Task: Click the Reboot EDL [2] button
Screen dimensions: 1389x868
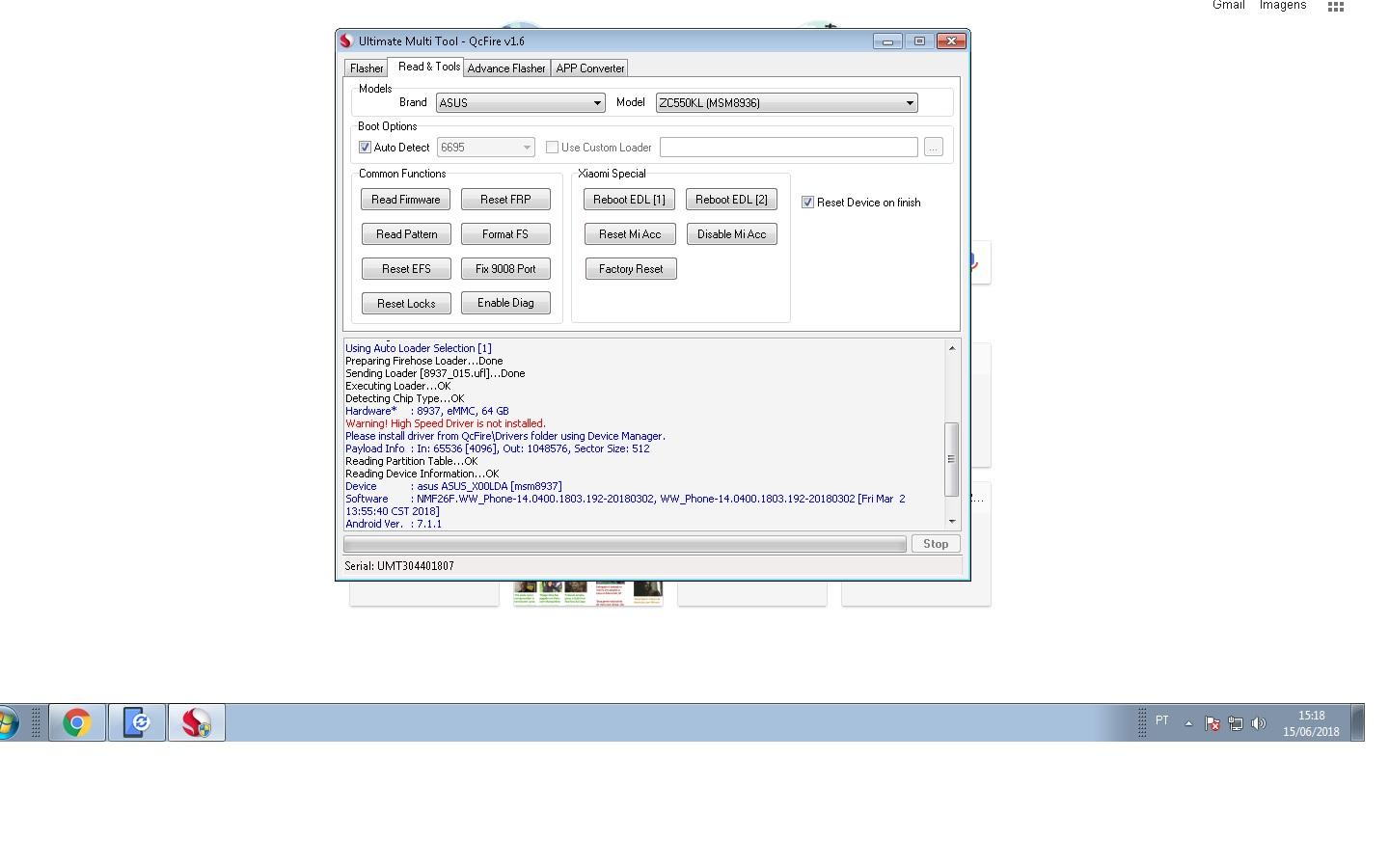Action: (731, 200)
